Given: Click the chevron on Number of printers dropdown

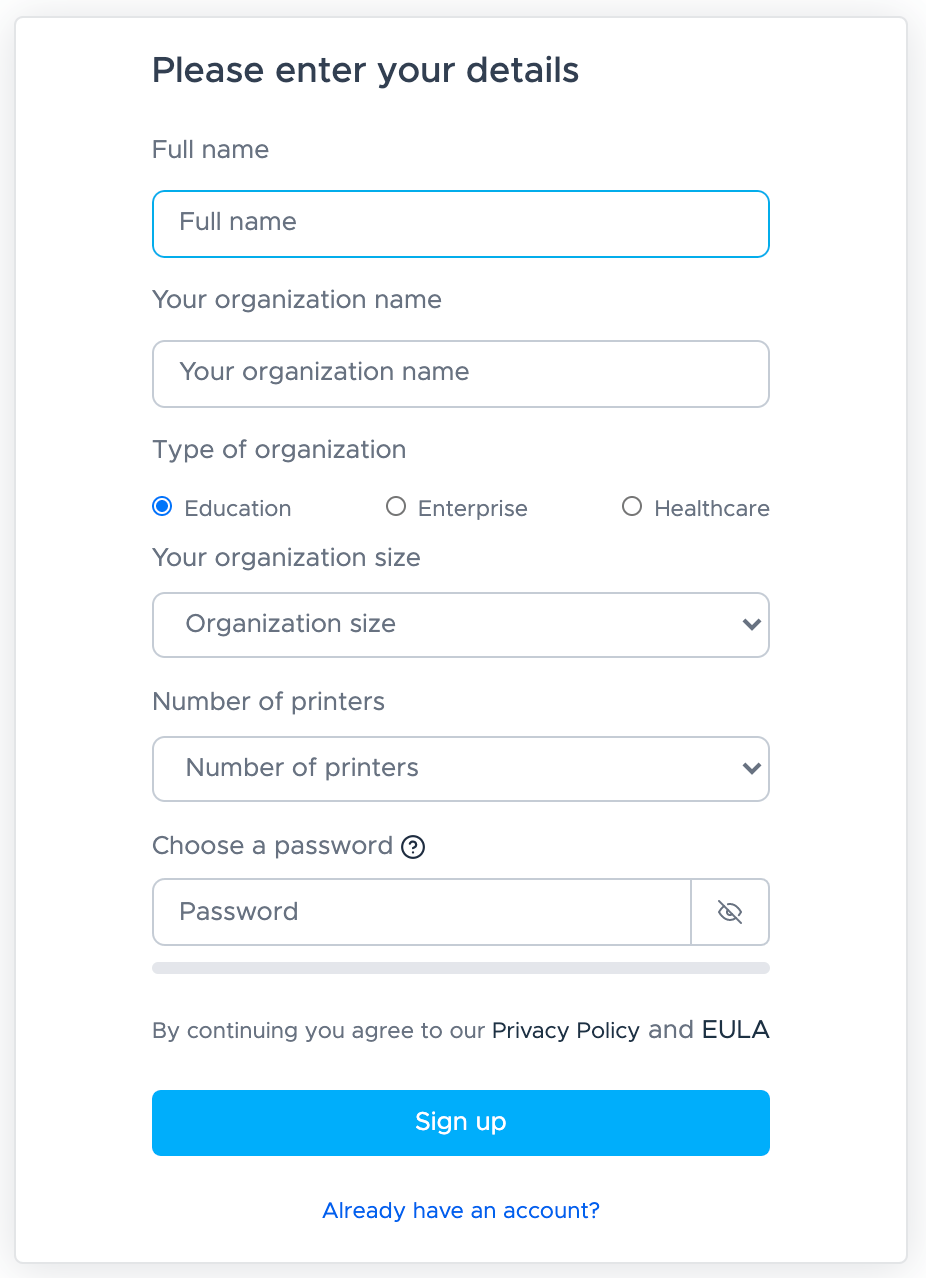Looking at the screenshot, I should click(751, 768).
